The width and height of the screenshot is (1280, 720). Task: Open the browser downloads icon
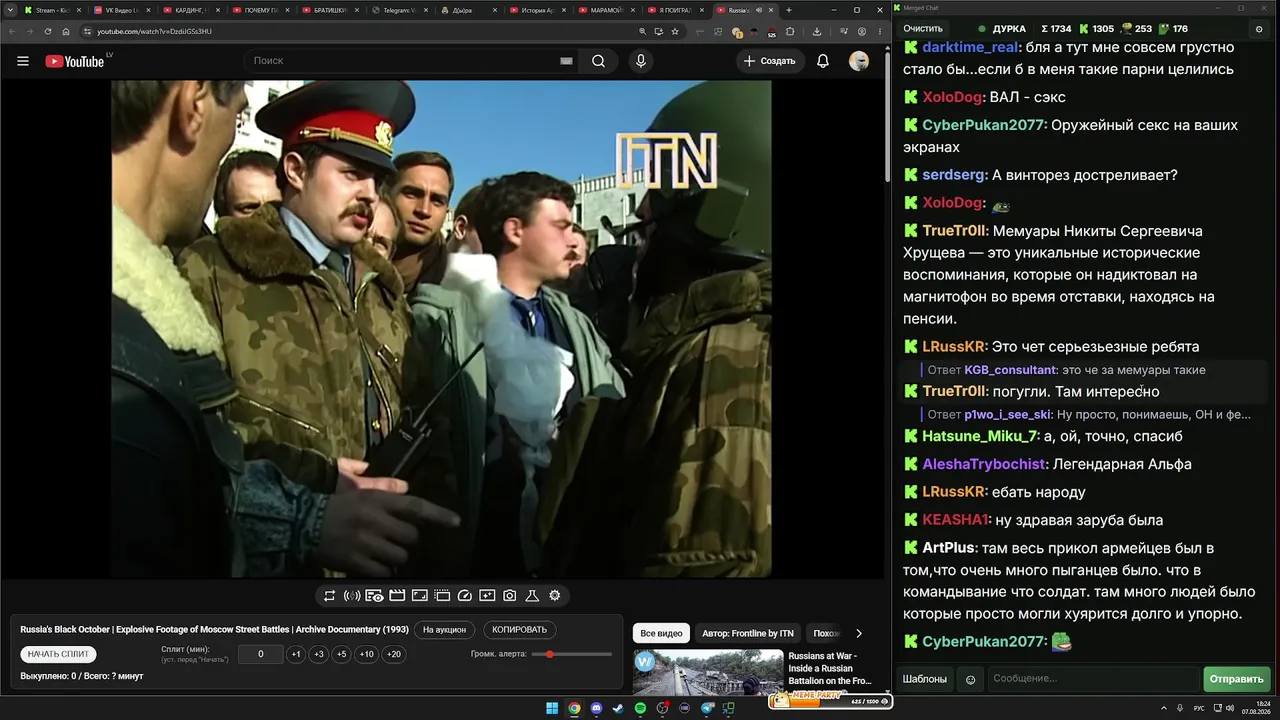coord(817,31)
